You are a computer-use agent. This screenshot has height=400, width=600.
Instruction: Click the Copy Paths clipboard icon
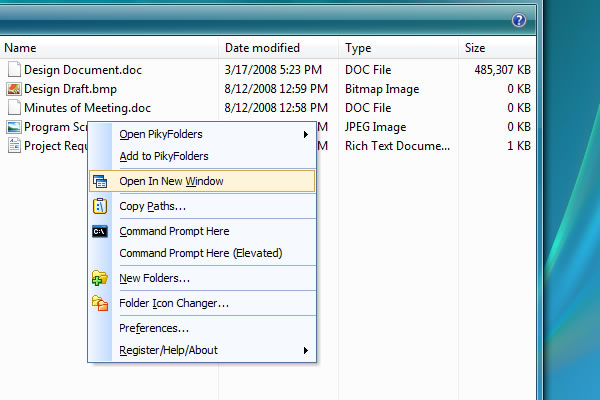click(x=100, y=206)
